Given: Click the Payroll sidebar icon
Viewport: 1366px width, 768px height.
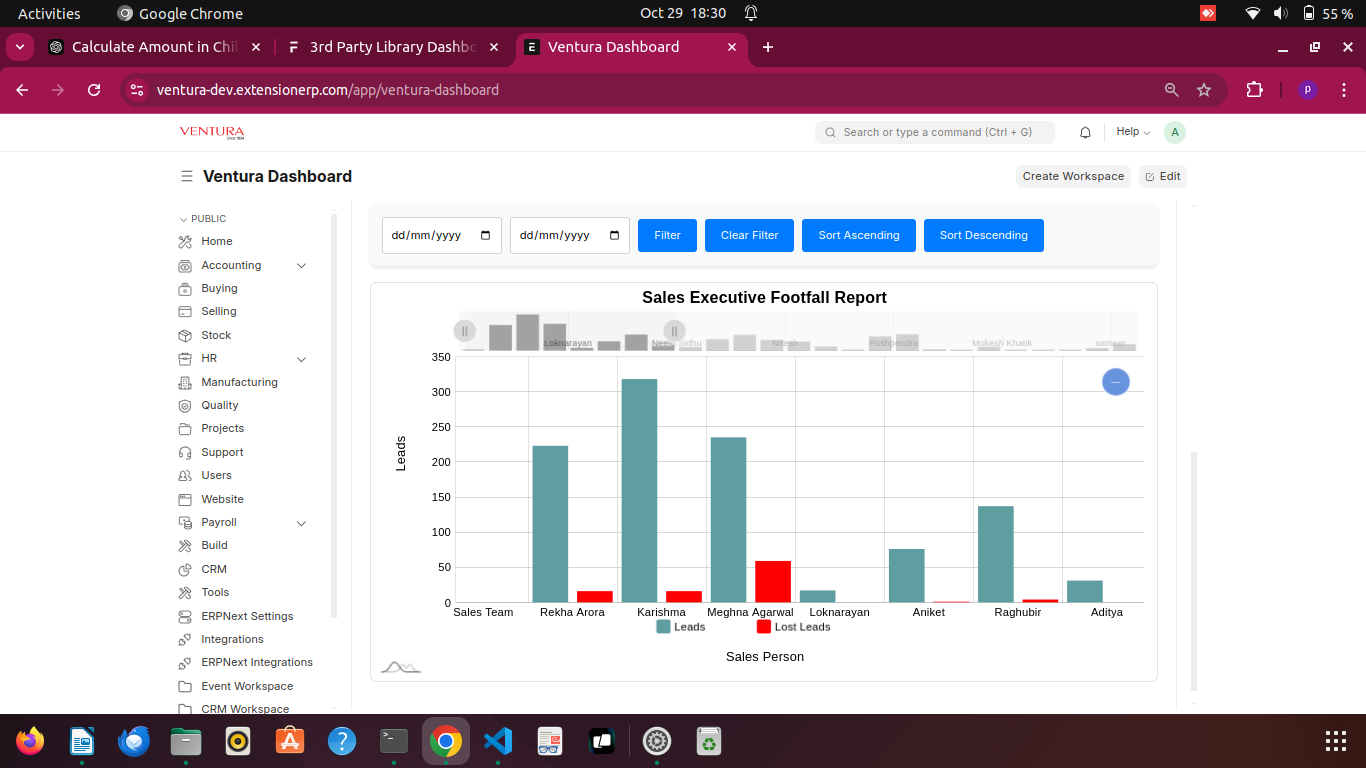Looking at the screenshot, I should 184,522.
